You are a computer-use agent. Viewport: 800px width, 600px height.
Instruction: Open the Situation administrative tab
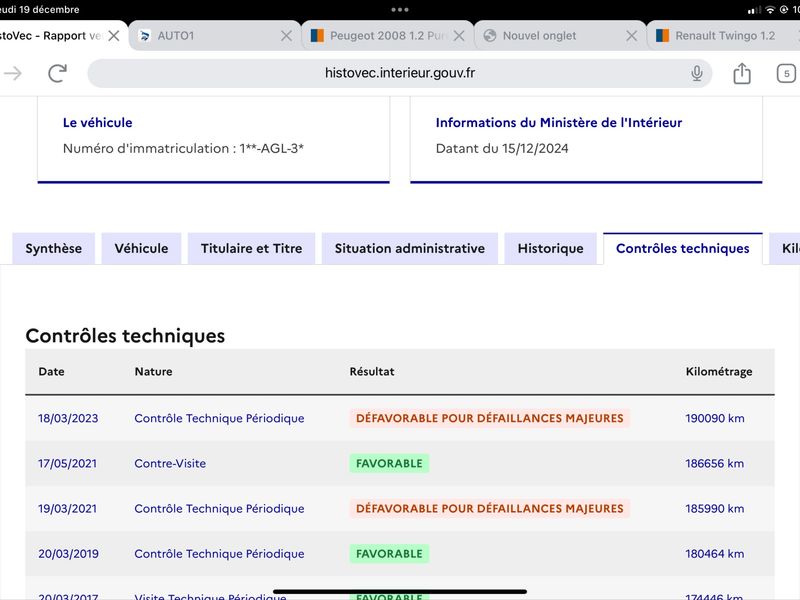click(x=410, y=248)
